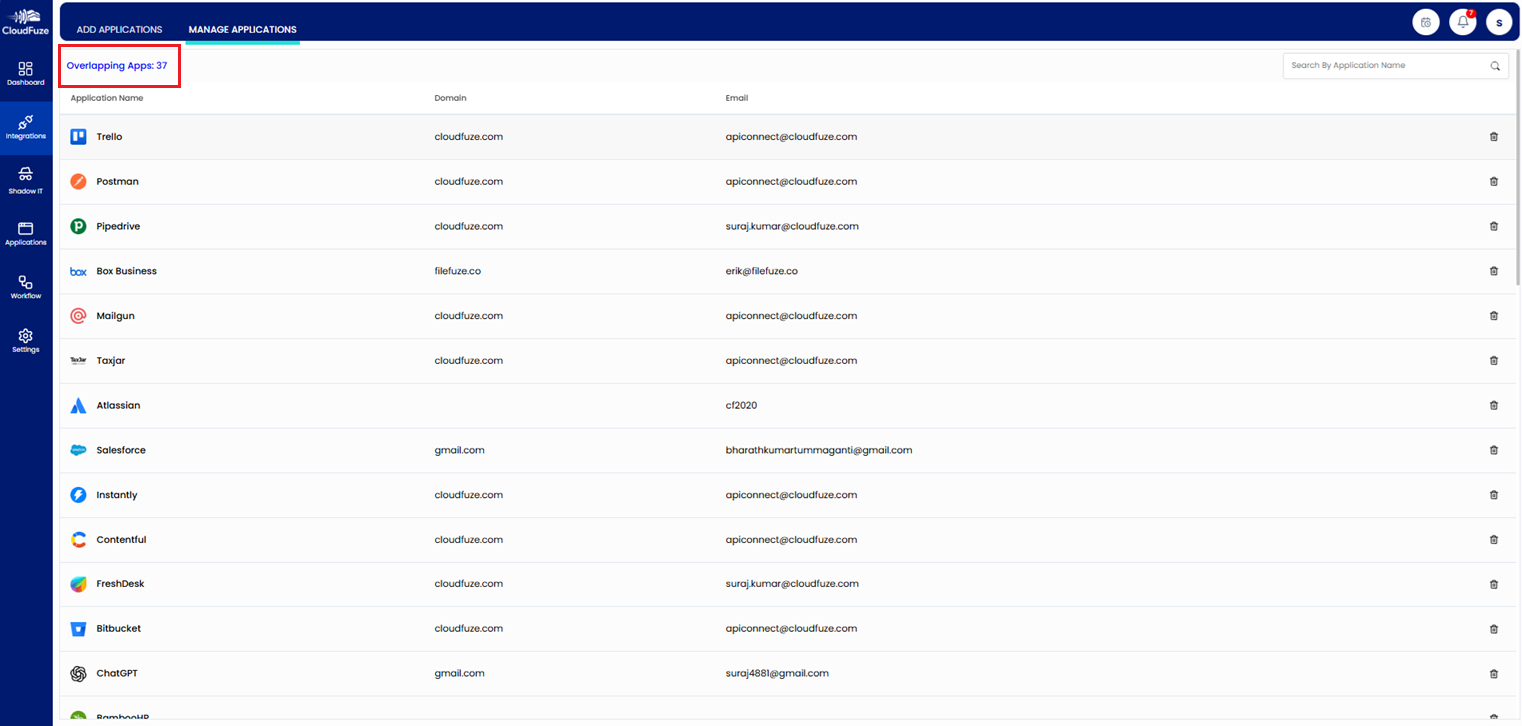Click the camera icon in the top bar
Image resolution: width=1522 pixels, height=726 pixels.
tap(1425, 21)
